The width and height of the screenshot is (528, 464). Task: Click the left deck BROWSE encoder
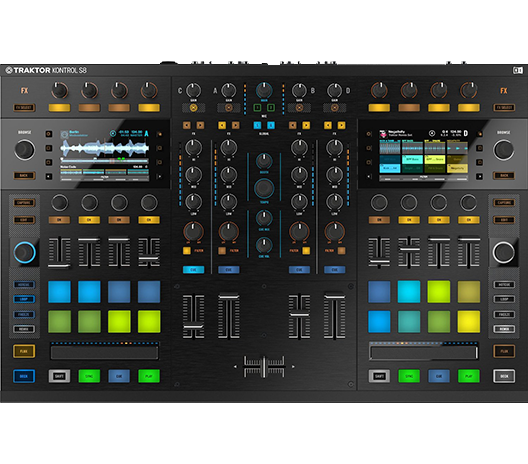tap(25, 150)
